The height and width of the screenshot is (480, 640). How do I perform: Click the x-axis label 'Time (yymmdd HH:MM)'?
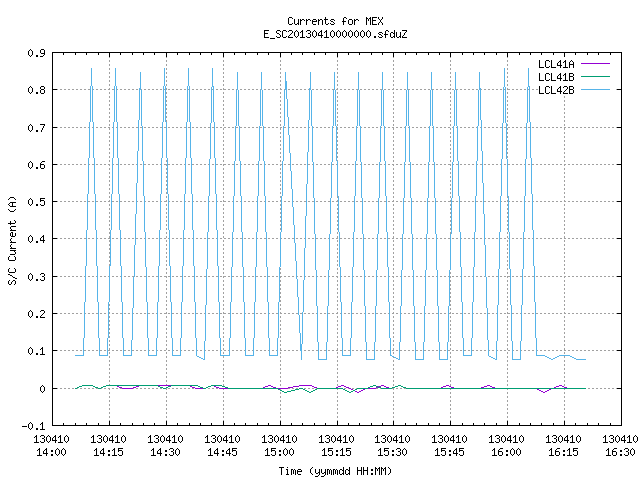pos(335,471)
